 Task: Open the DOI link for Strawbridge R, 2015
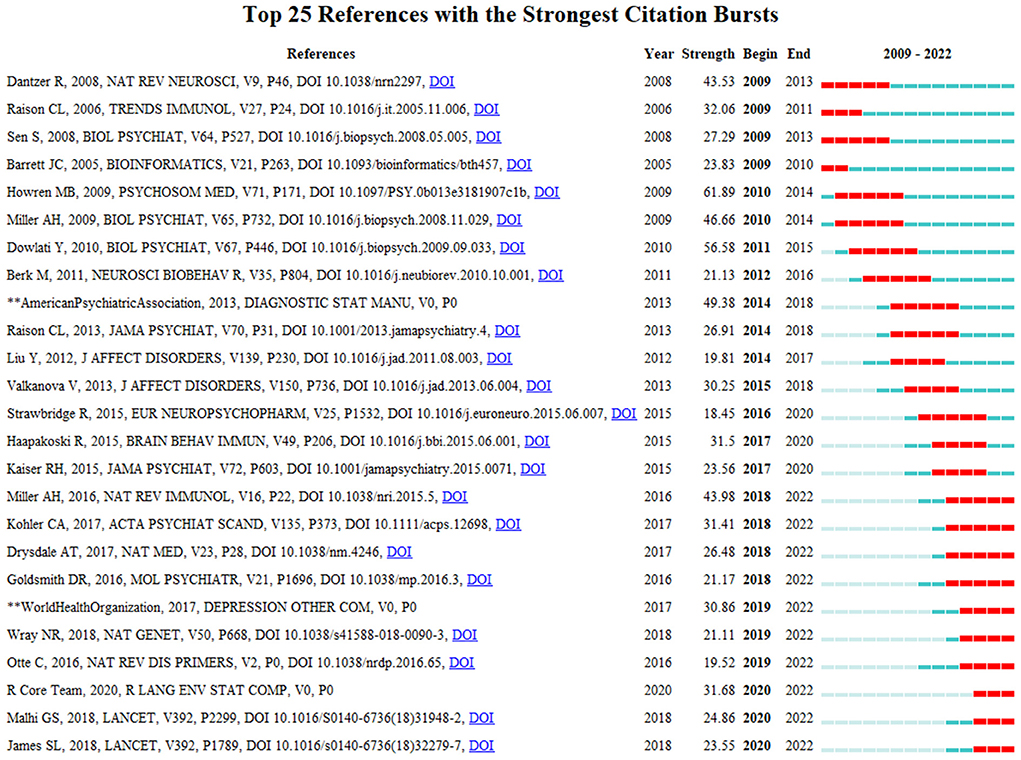coord(624,414)
